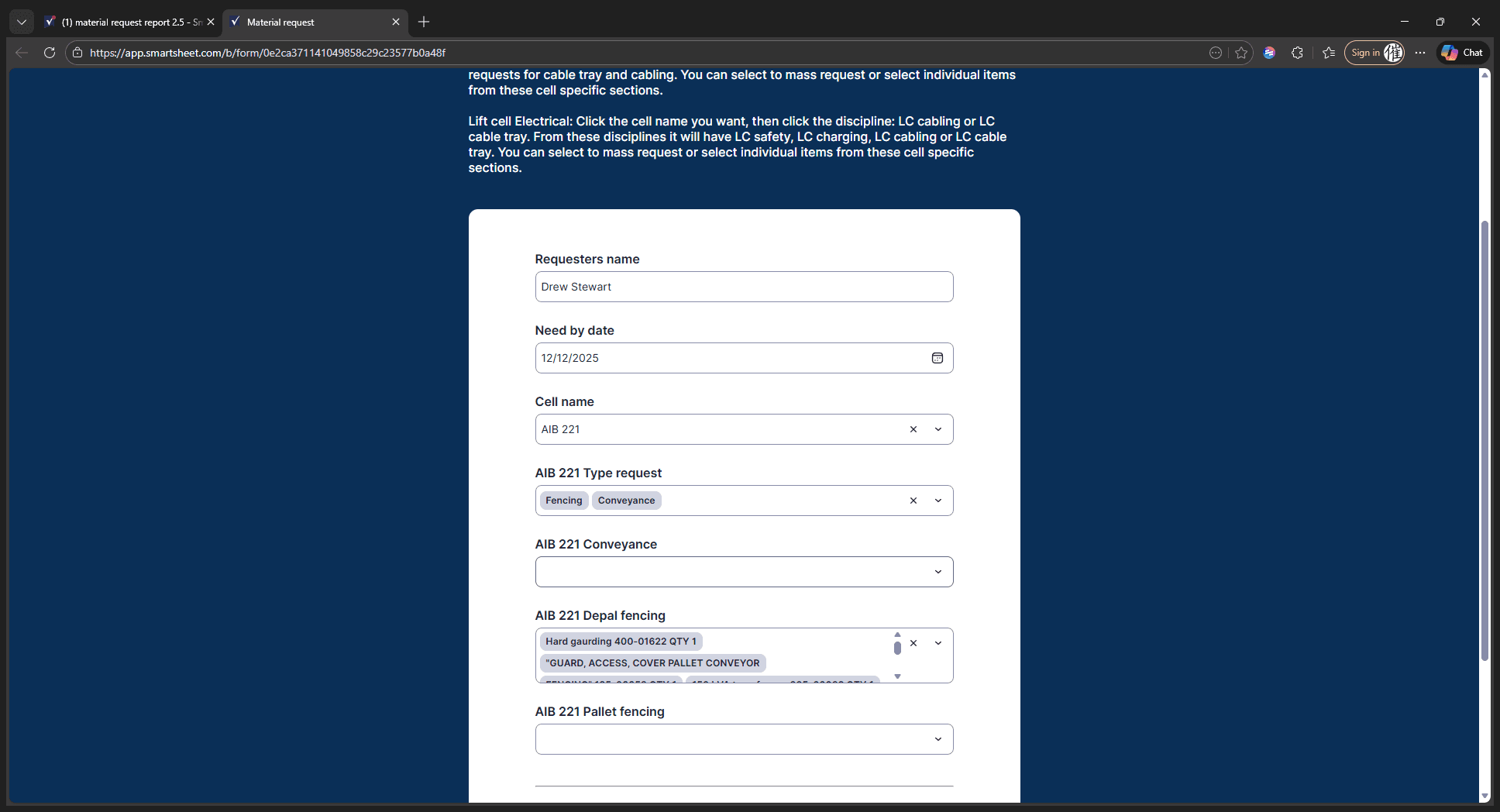Click the page vertical scrollbar thumb
This screenshot has height=812, width=1500.
(1485, 440)
